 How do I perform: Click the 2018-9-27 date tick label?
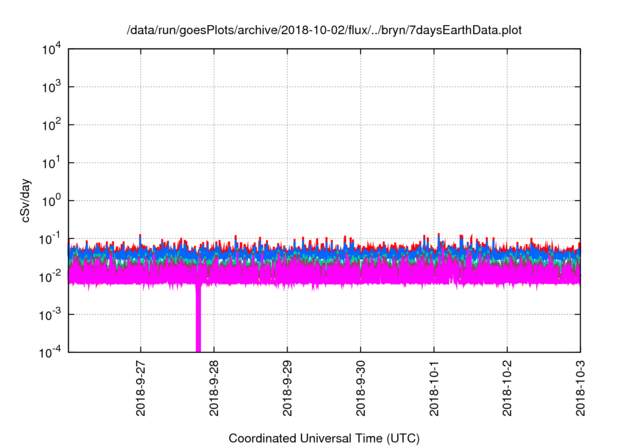141,388
